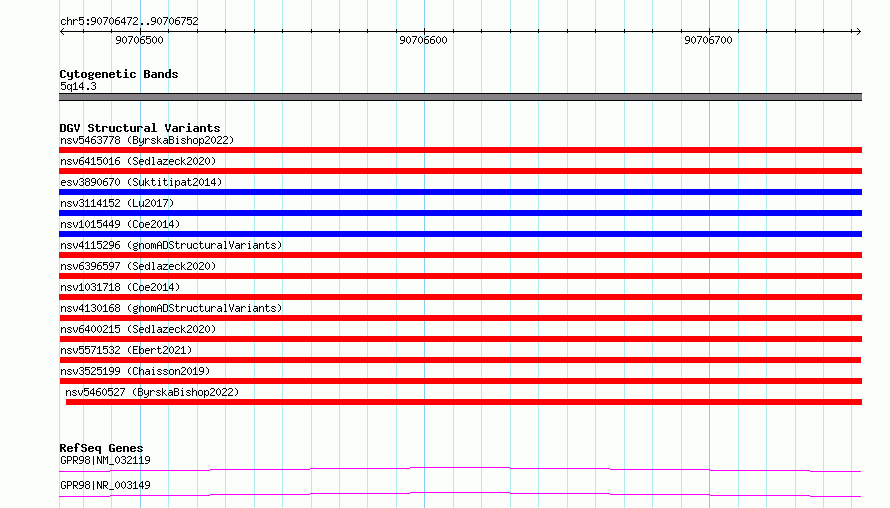Select the red bar for nsv5571532
This screenshot has width=890, height=508.
tap(460, 360)
